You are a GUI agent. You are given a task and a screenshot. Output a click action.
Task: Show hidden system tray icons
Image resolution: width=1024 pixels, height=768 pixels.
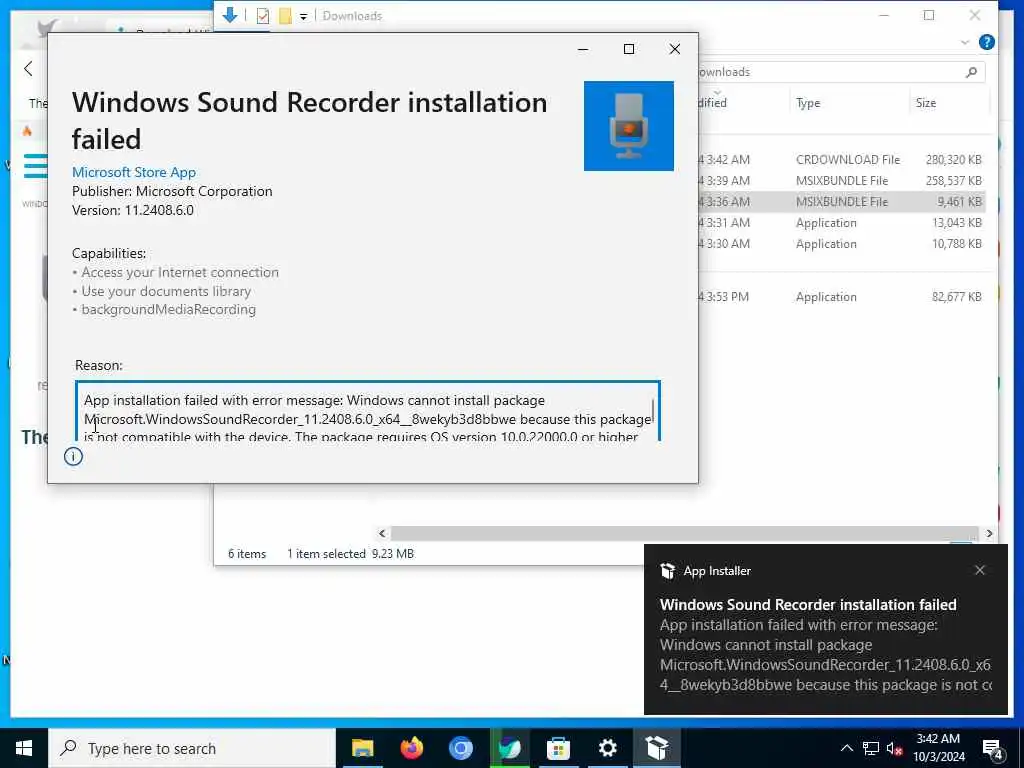coord(846,748)
